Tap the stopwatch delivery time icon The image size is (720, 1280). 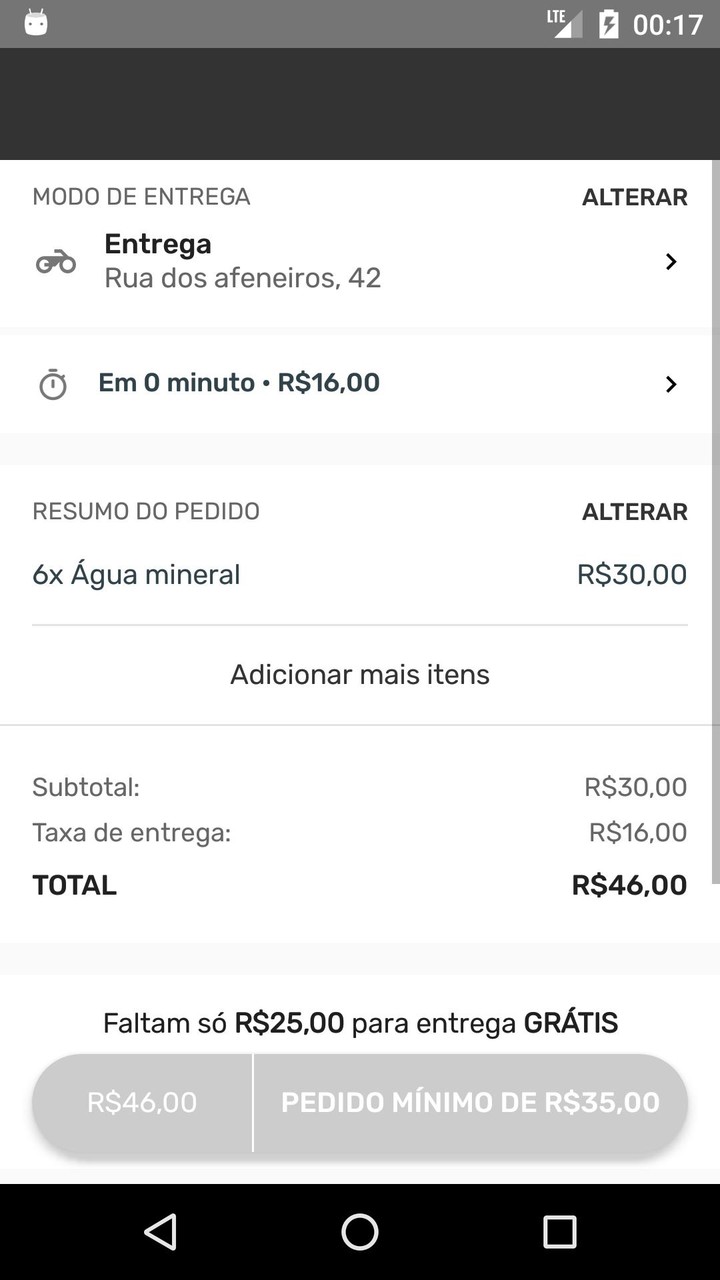(53, 384)
